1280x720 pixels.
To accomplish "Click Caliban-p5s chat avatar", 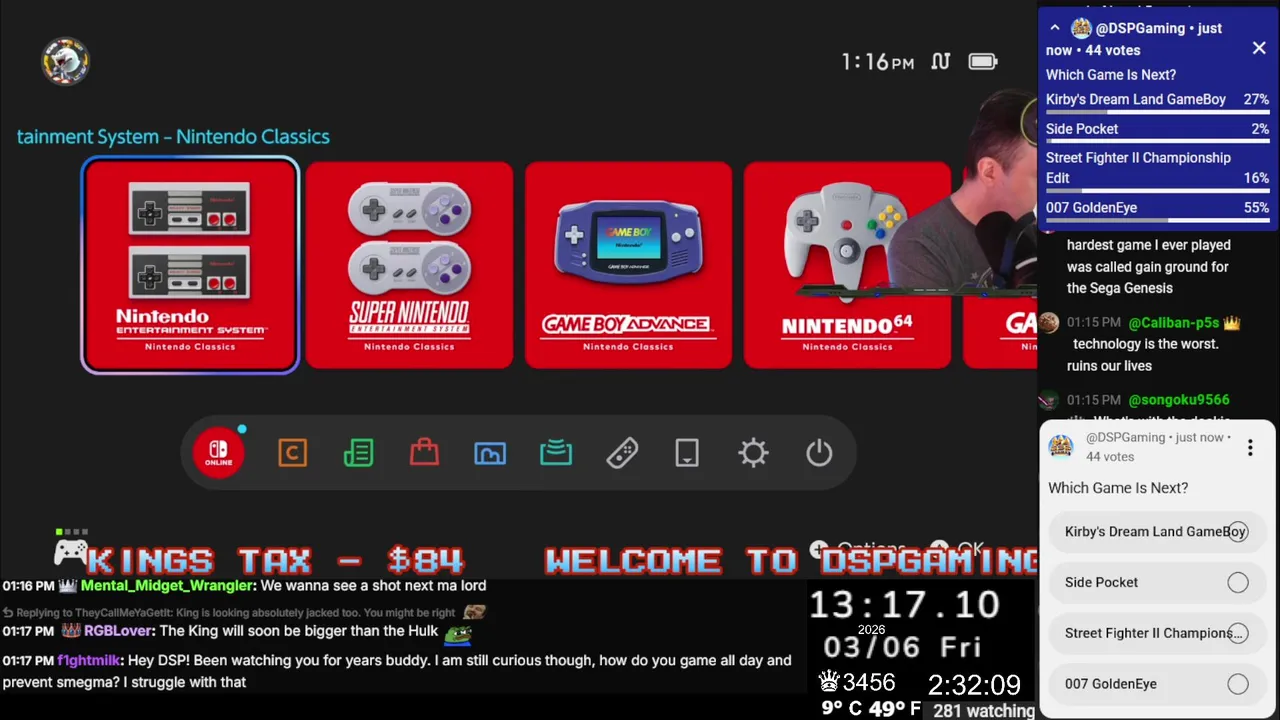I will click(x=1048, y=323).
